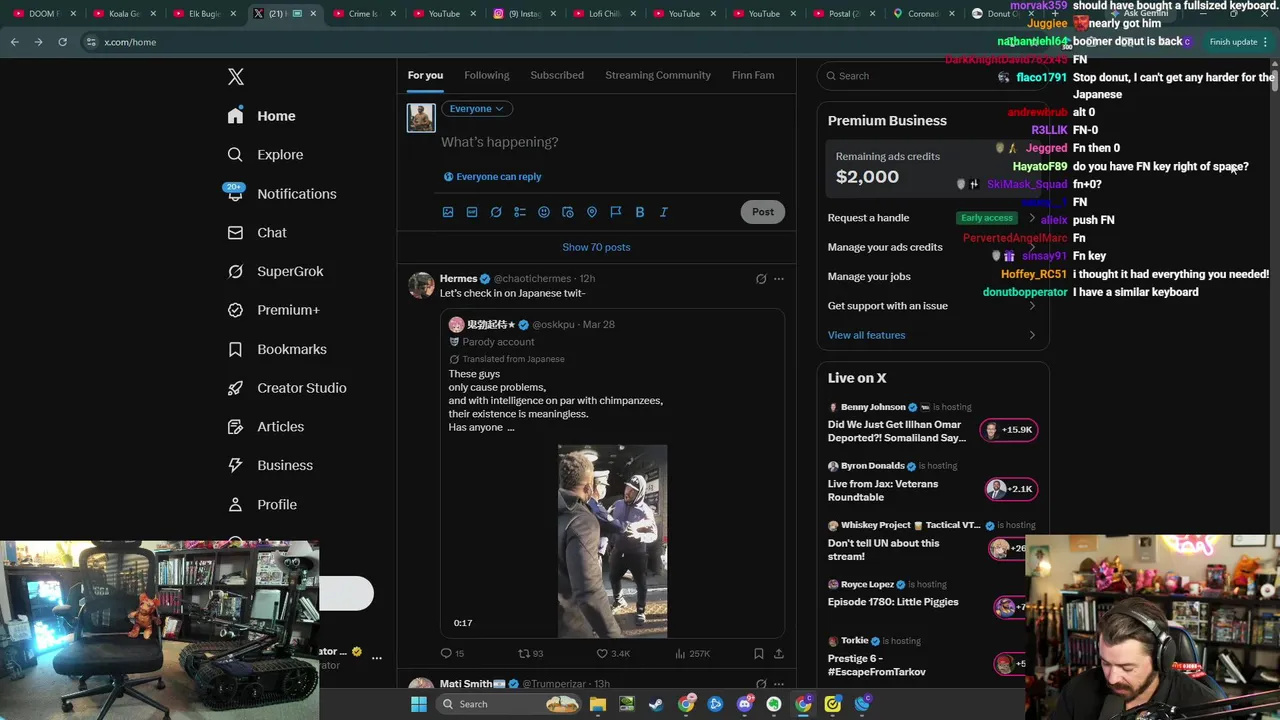Share the Hermes post via share icon
This screenshot has height=720, width=1280.
(x=779, y=654)
